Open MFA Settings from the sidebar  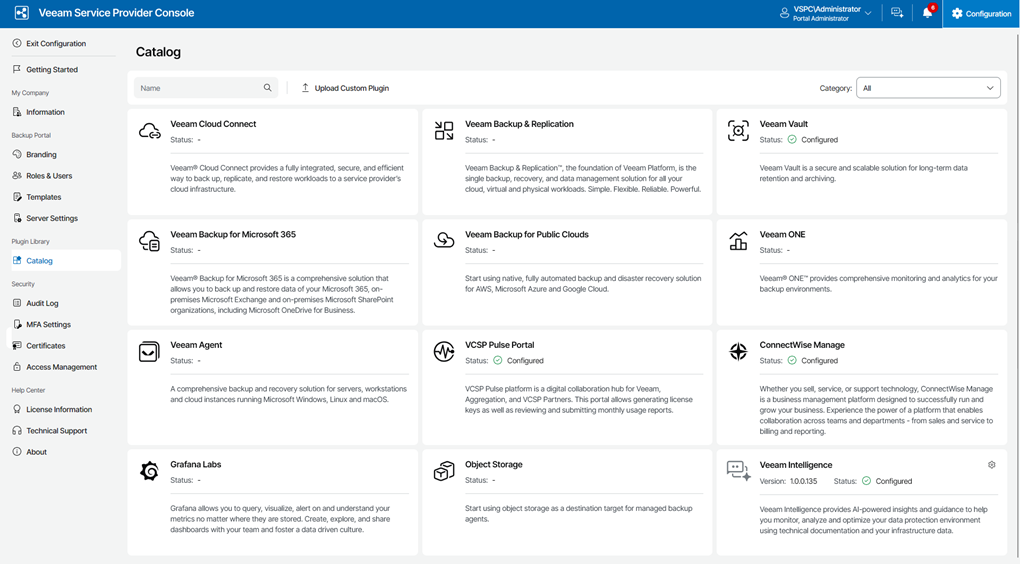coord(48,324)
